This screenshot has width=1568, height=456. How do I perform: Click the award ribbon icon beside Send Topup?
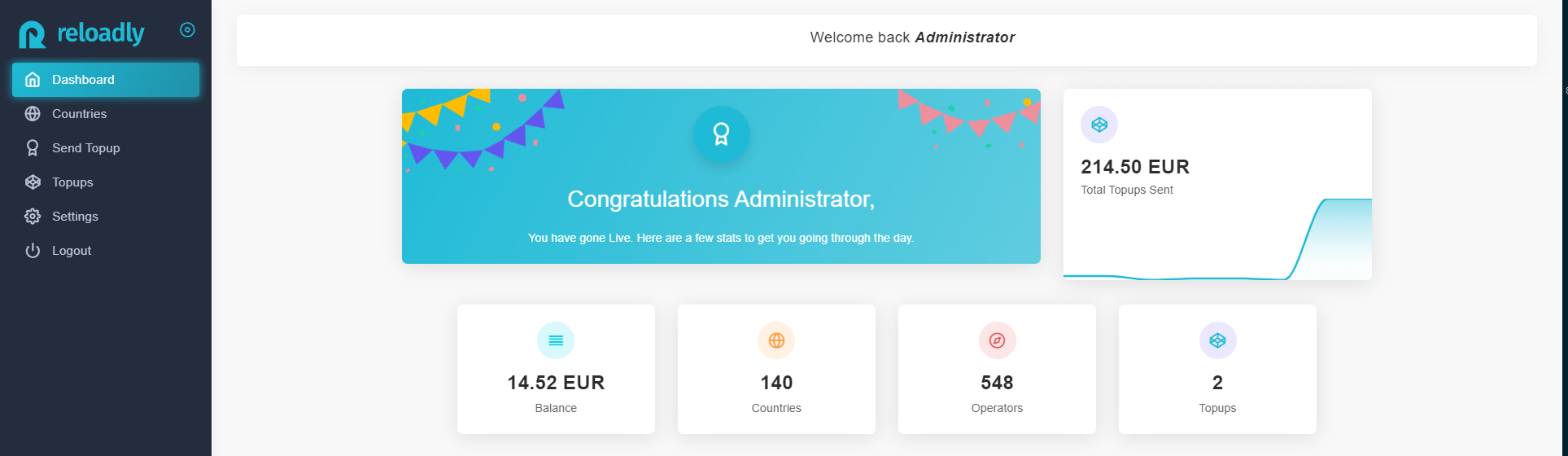[33, 148]
